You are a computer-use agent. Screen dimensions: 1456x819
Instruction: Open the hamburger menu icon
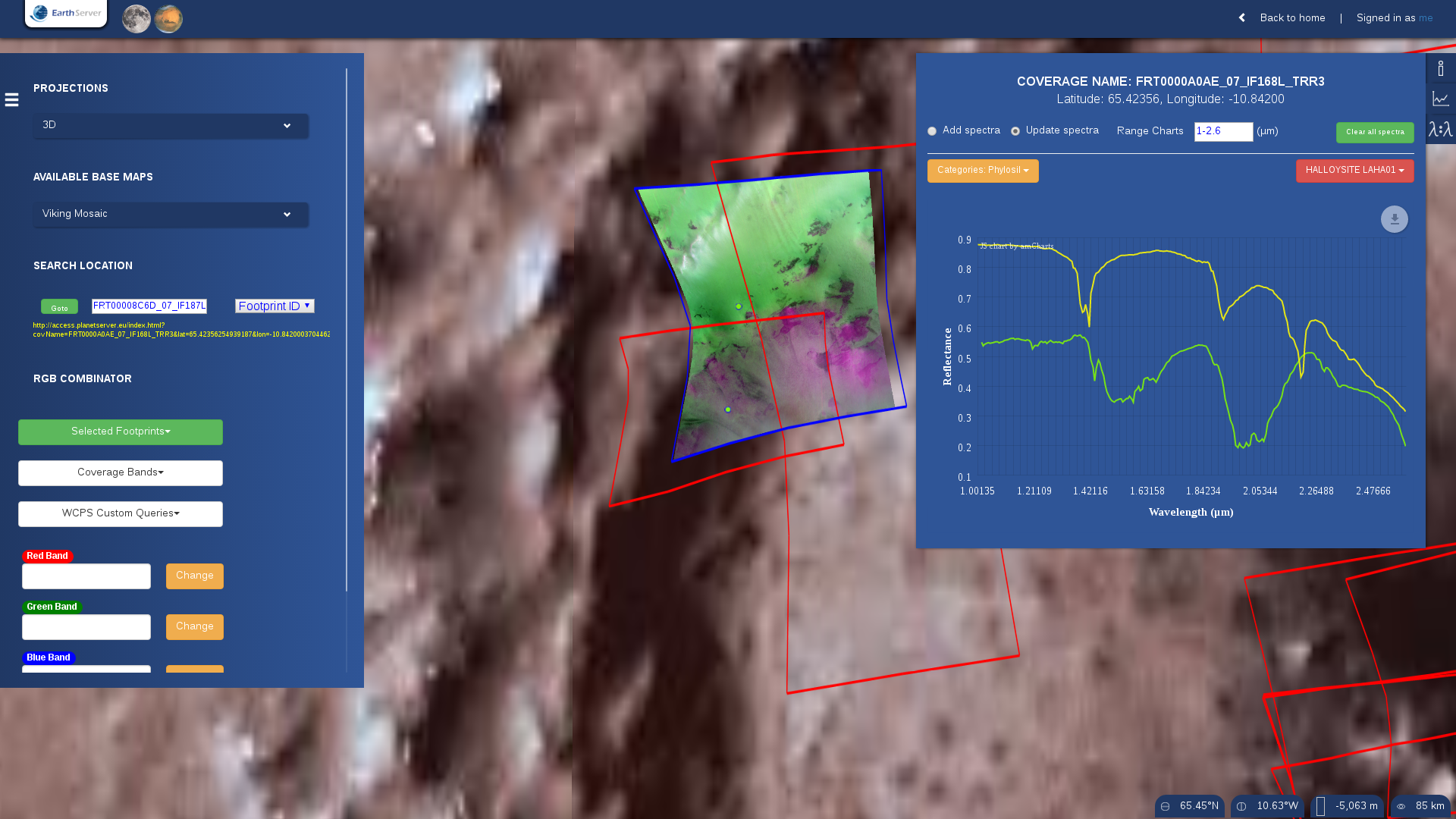[x=11, y=100]
